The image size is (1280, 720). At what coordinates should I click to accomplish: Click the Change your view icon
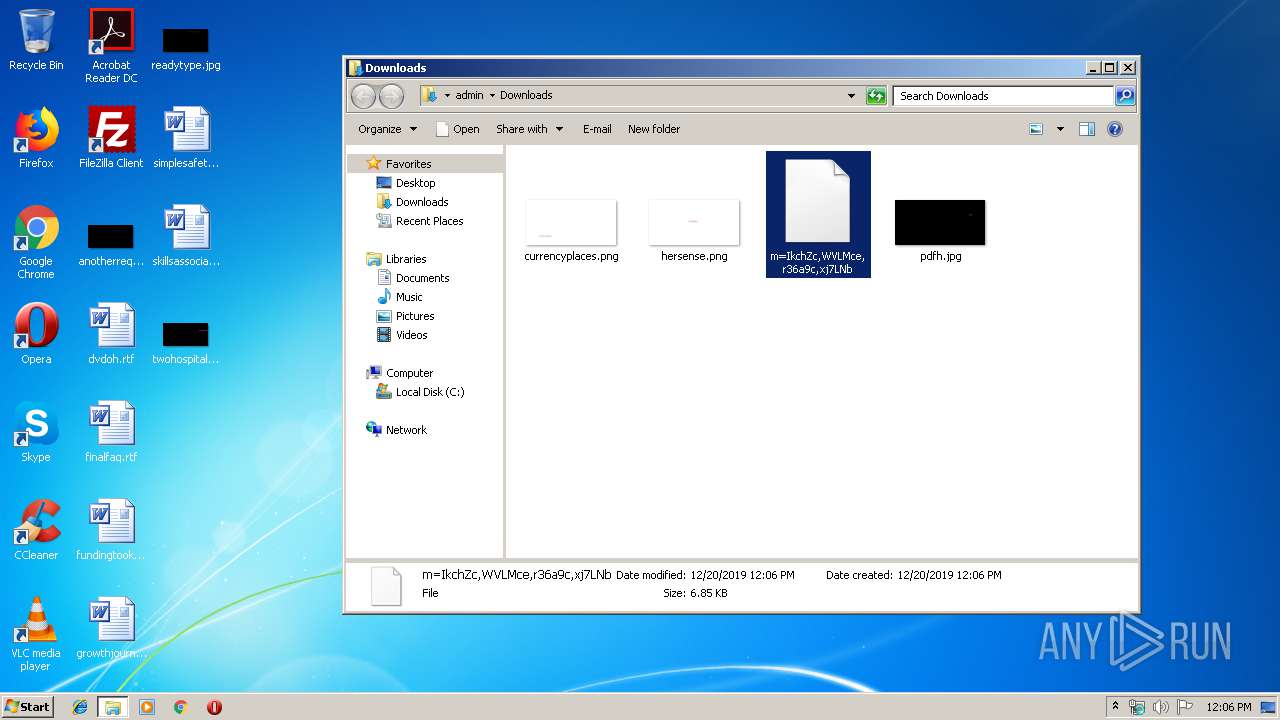pyautogui.click(x=1036, y=129)
